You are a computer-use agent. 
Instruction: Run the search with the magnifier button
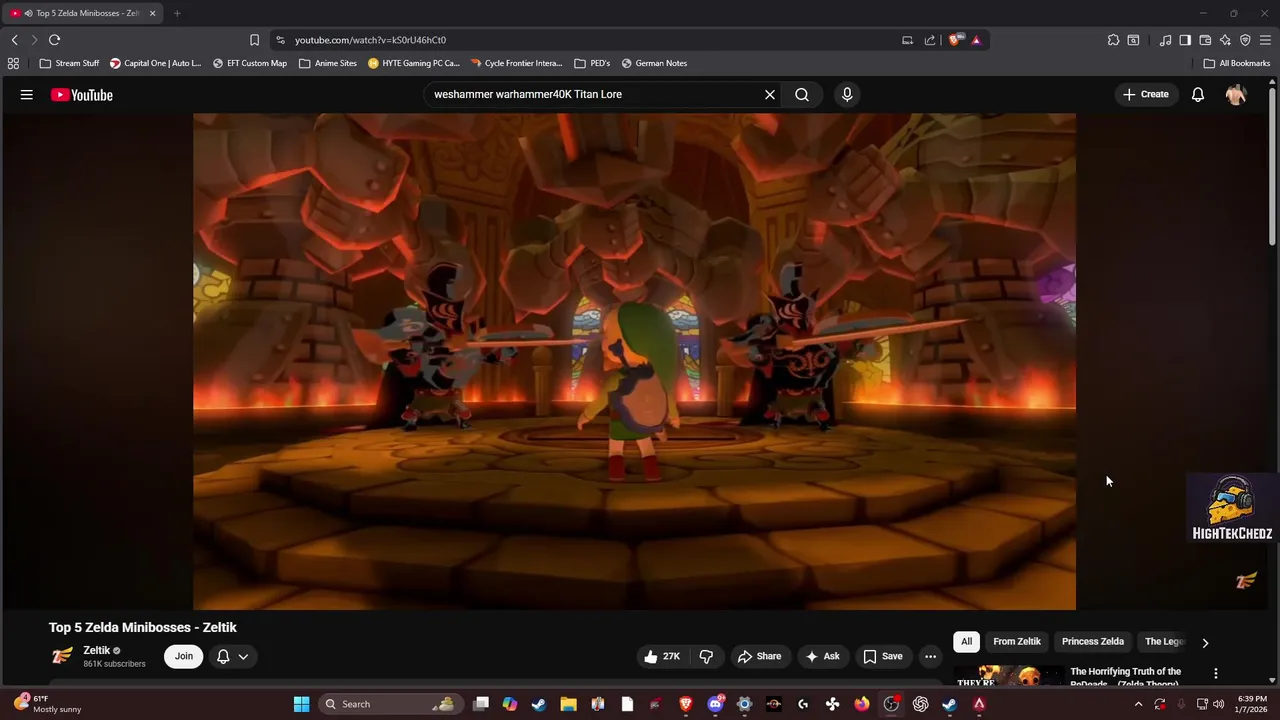[x=802, y=95]
